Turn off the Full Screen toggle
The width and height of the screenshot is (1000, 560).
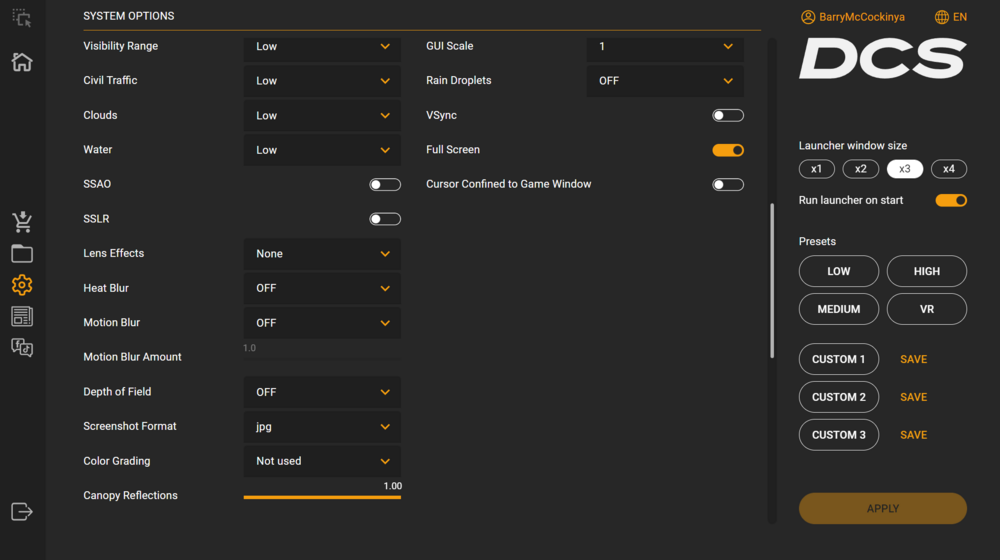(x=728, y=150)
